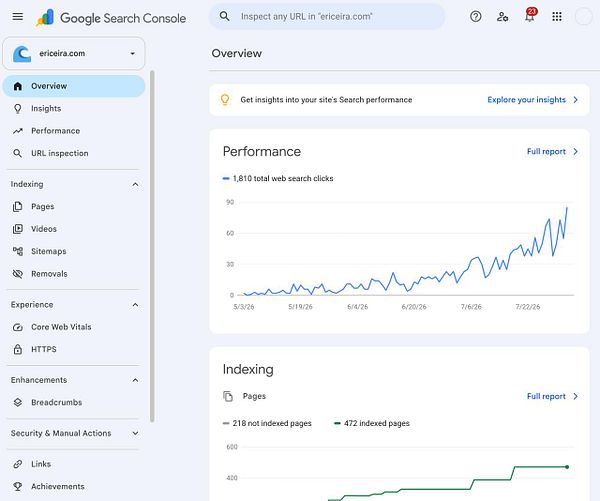Image resolution: width=600 pixels, height=501 pixels.
Task: Open Links in the sidebar
Action: [74, 464]
